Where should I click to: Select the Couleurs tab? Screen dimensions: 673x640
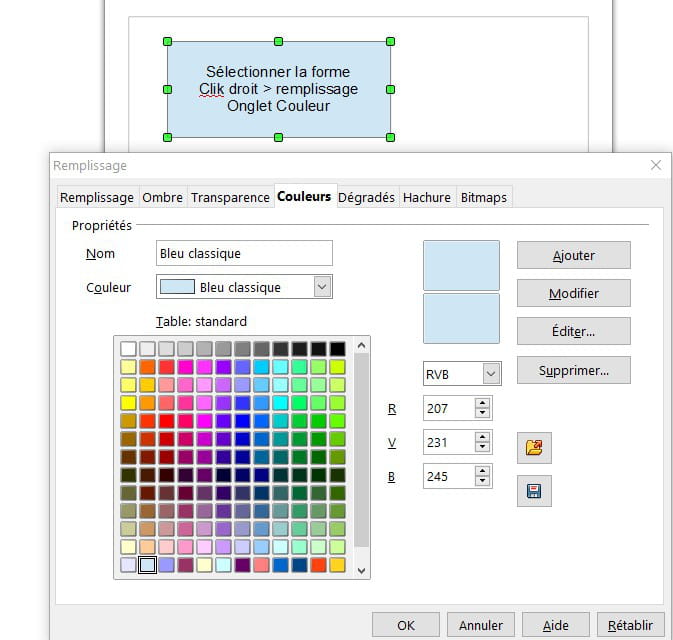point(304,197)
